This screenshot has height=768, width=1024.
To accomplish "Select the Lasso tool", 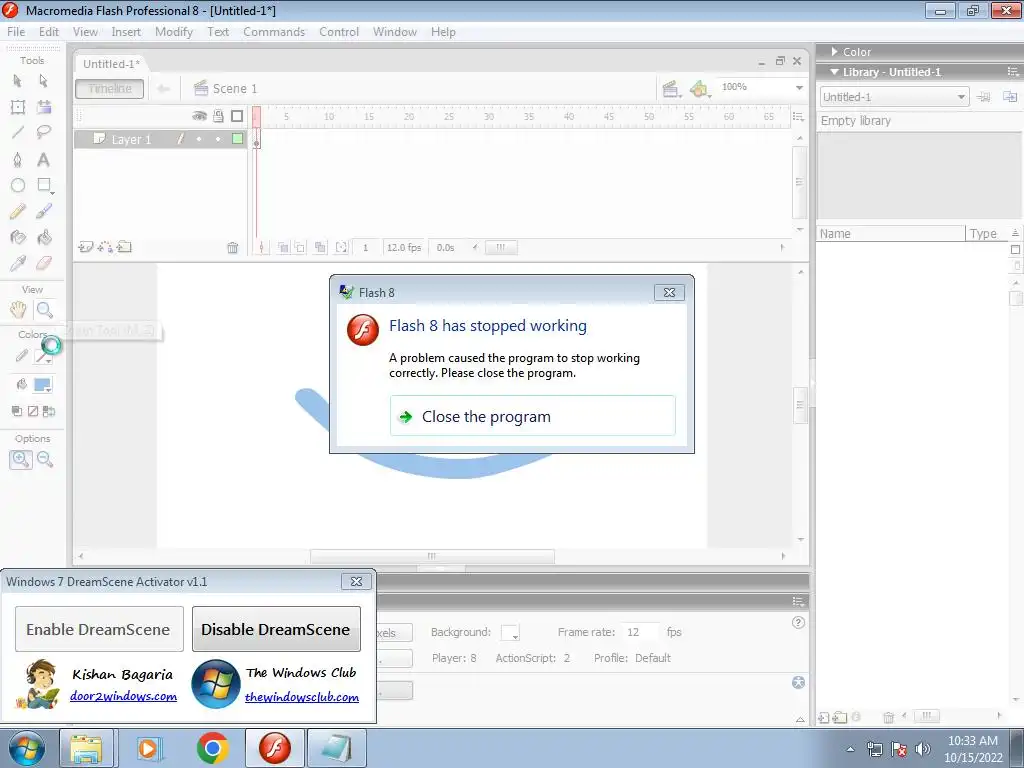I will tap(44, 133).
